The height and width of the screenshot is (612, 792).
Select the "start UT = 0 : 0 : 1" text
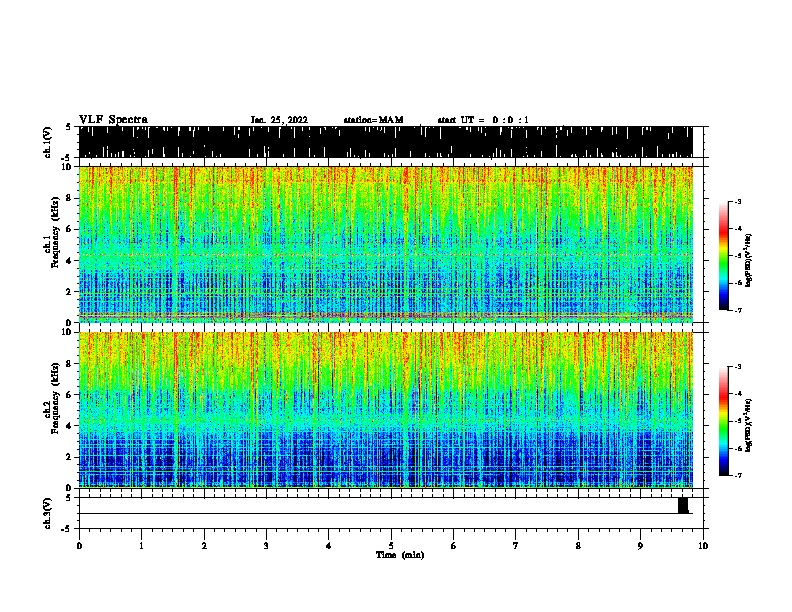pos(483,120)
